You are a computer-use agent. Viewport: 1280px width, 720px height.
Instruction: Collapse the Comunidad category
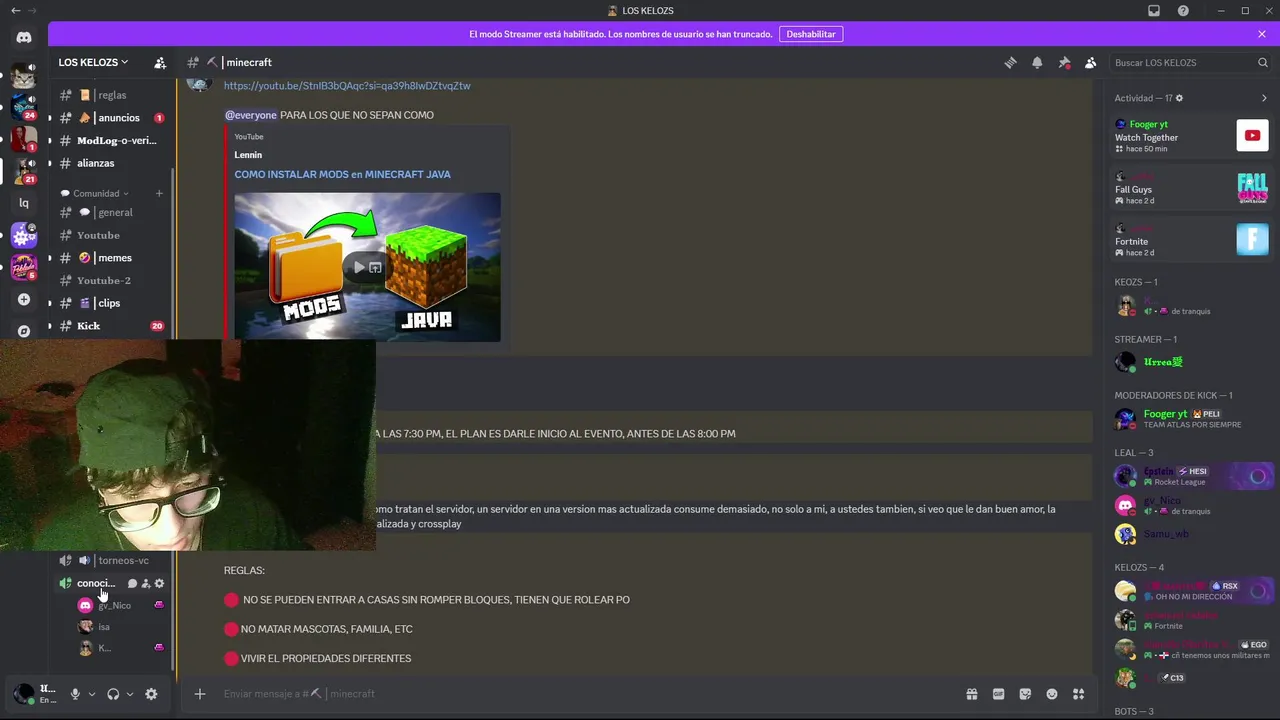coord(96,193)
